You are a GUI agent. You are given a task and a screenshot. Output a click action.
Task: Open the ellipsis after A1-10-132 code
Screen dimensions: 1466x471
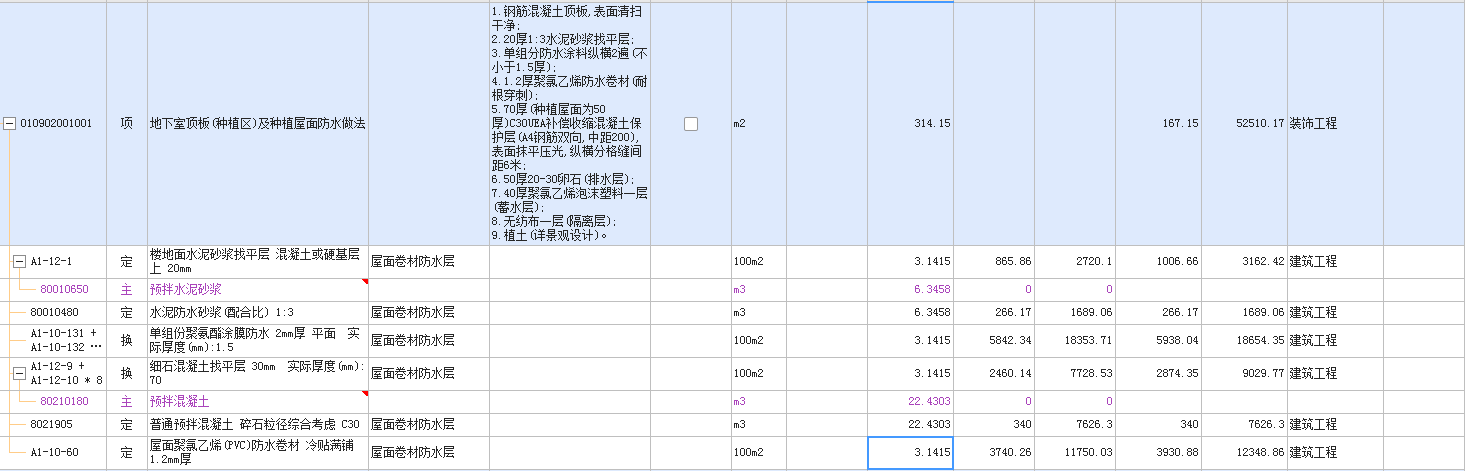click(95, 346)
